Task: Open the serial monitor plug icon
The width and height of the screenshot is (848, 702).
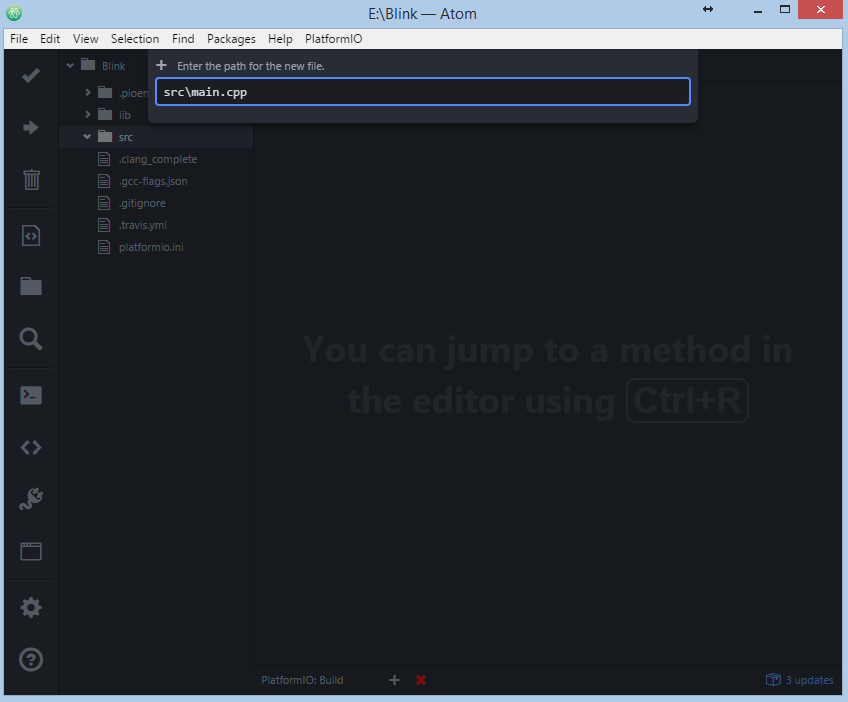Action: pos(31,499)
